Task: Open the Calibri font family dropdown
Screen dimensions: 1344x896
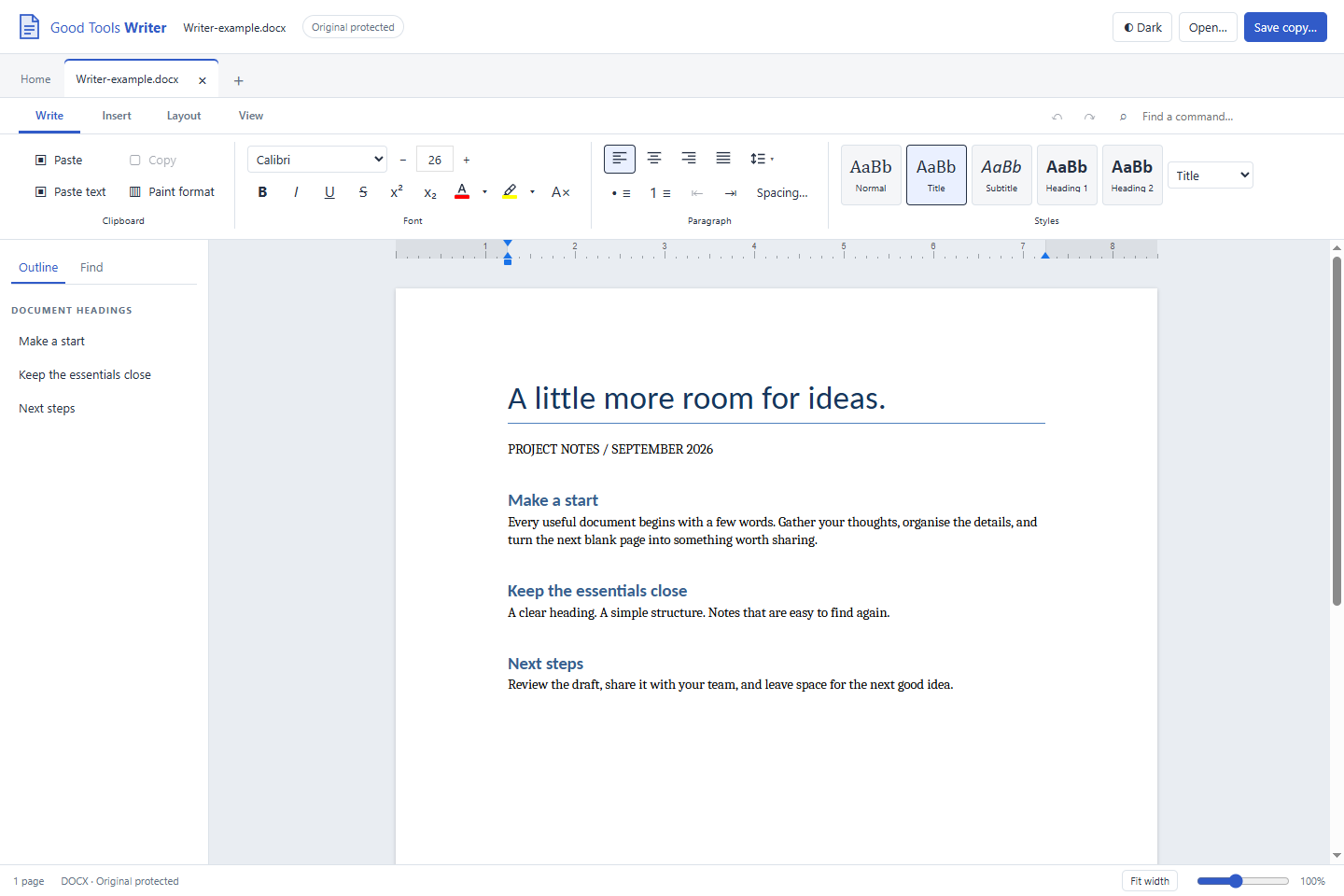Action: [x=317, y=160]
